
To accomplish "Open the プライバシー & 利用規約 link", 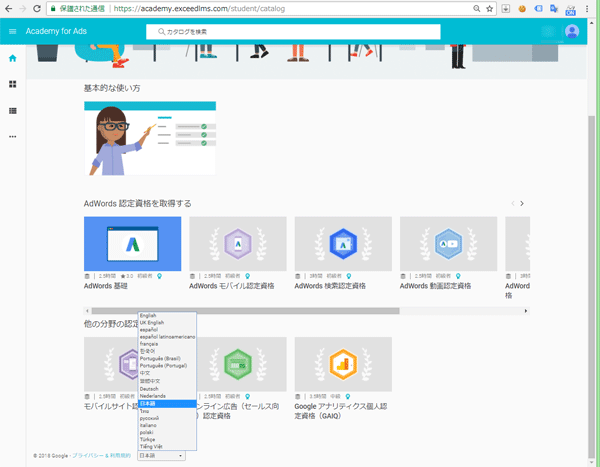I will (x=101, y=456).
